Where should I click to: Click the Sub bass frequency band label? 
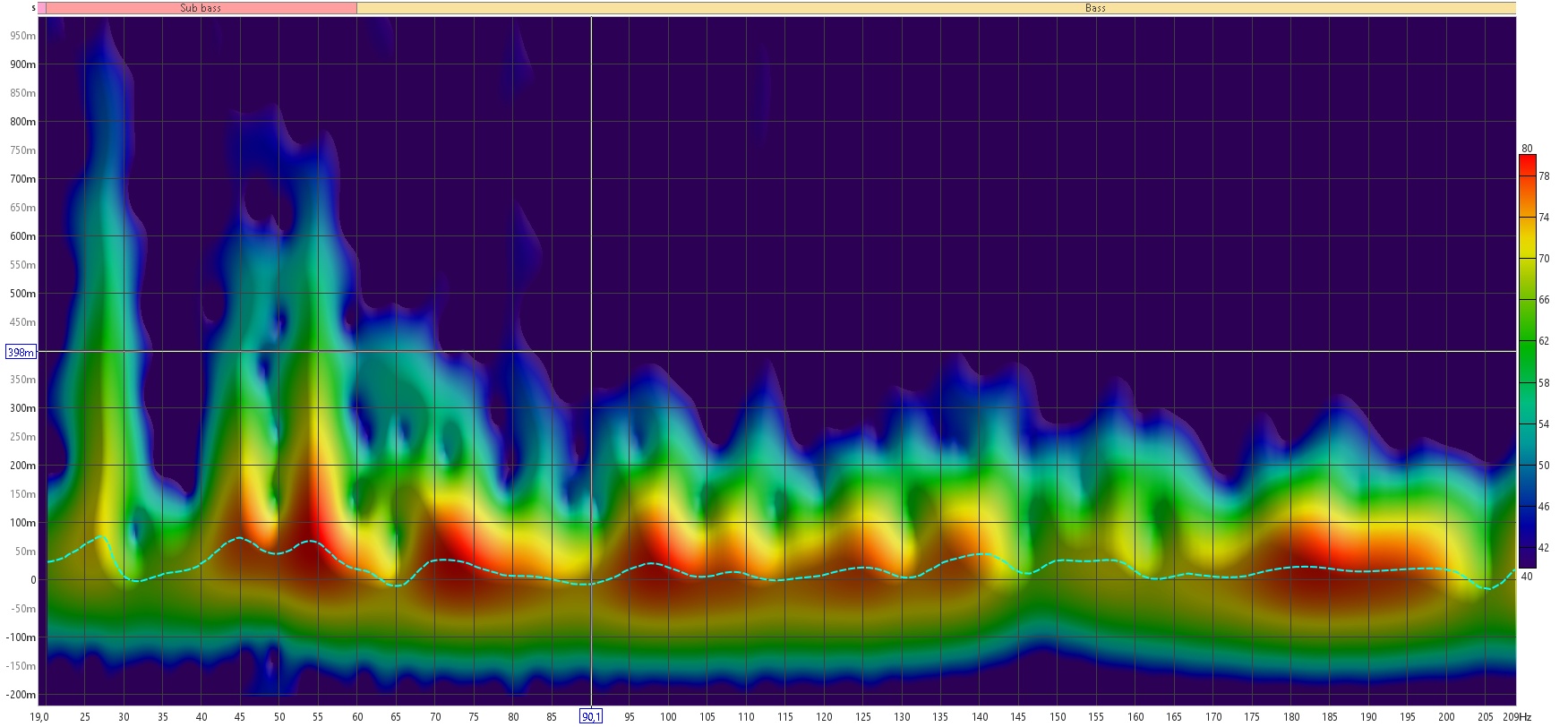coord(201,8)
